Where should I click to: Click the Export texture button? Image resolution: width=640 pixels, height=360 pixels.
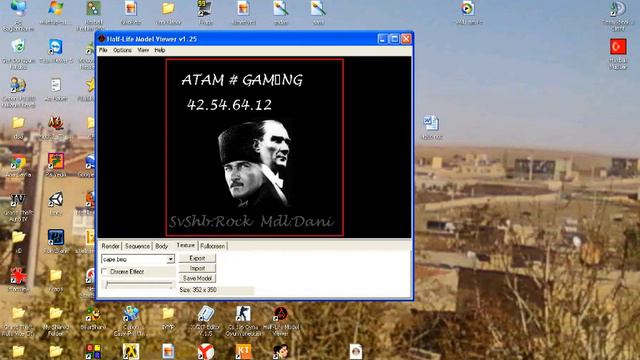(197, 258)
